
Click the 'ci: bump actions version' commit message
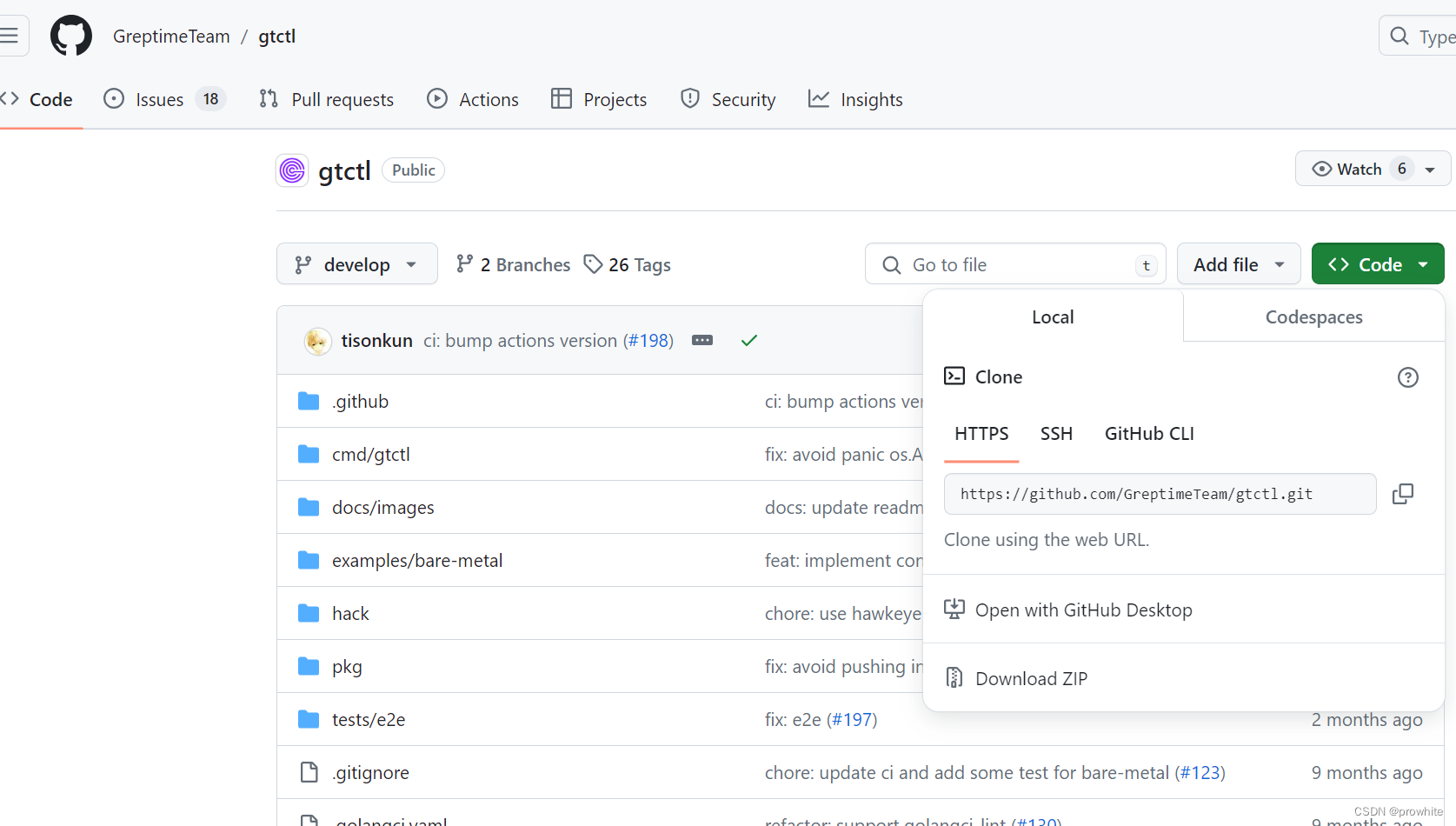click(x=520, y=341)
